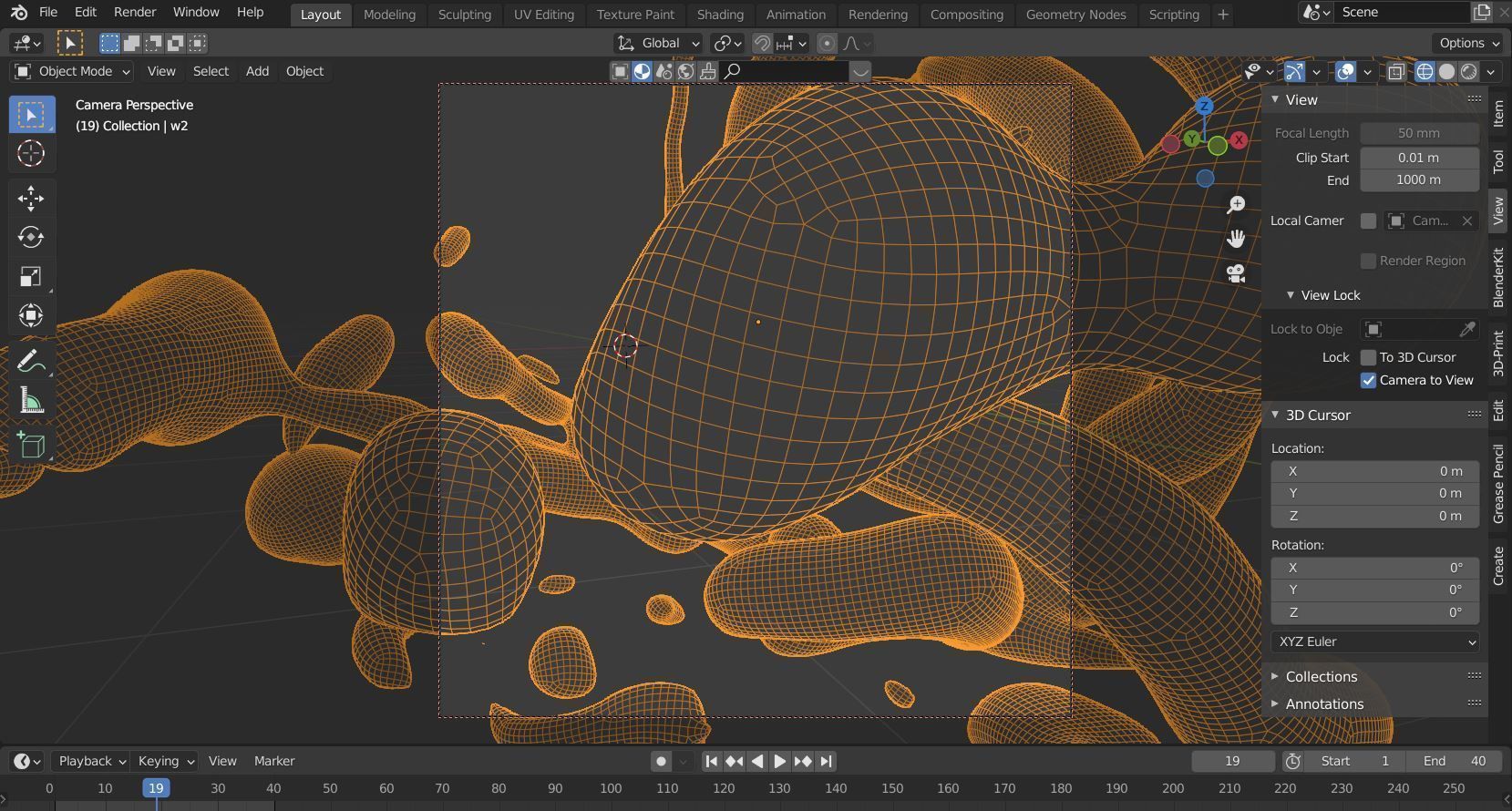Open the Object Mode dropdown
1512x811 pixels.
(x=72, y=71)
